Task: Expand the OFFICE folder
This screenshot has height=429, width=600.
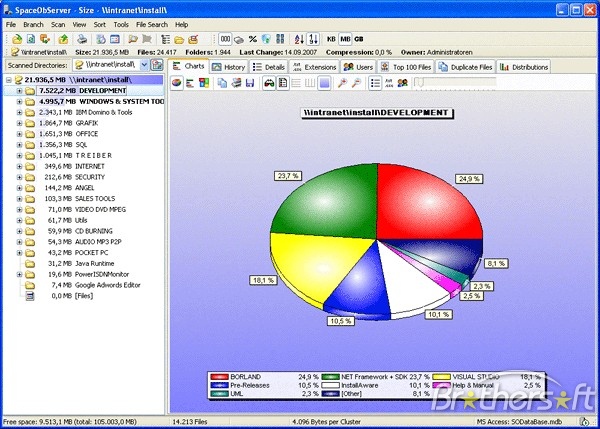Action: pos(19,134)
